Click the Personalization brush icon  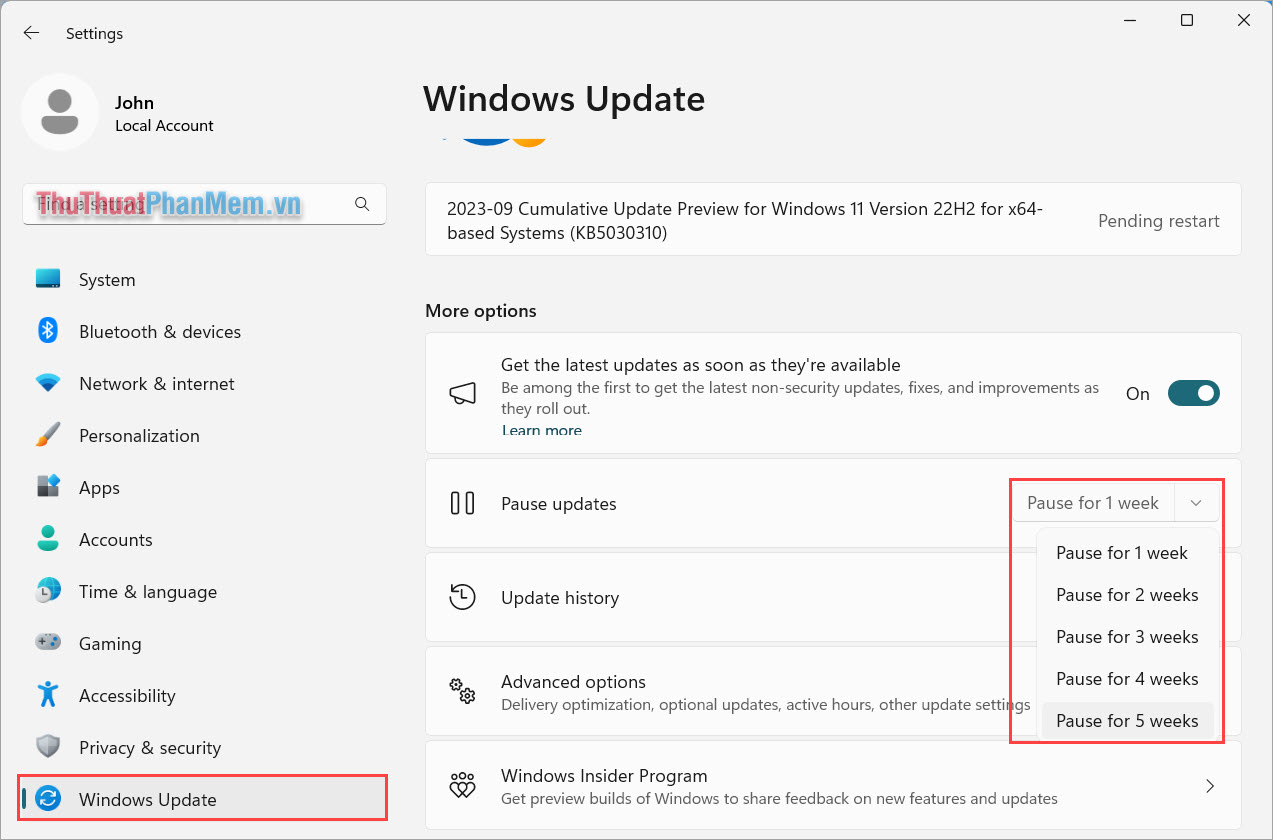47,435
